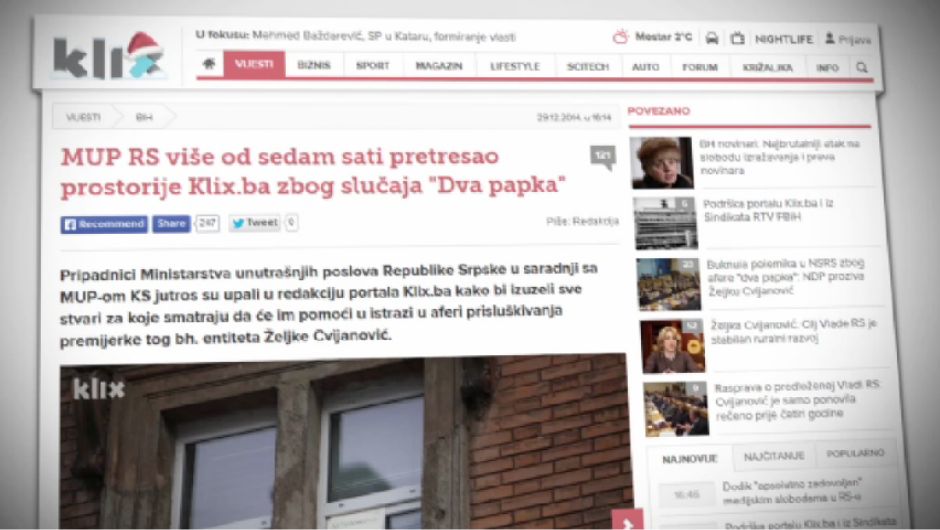Click the 16:46 timestamp in newest list
940x530 pixels.
coord(686,495)
